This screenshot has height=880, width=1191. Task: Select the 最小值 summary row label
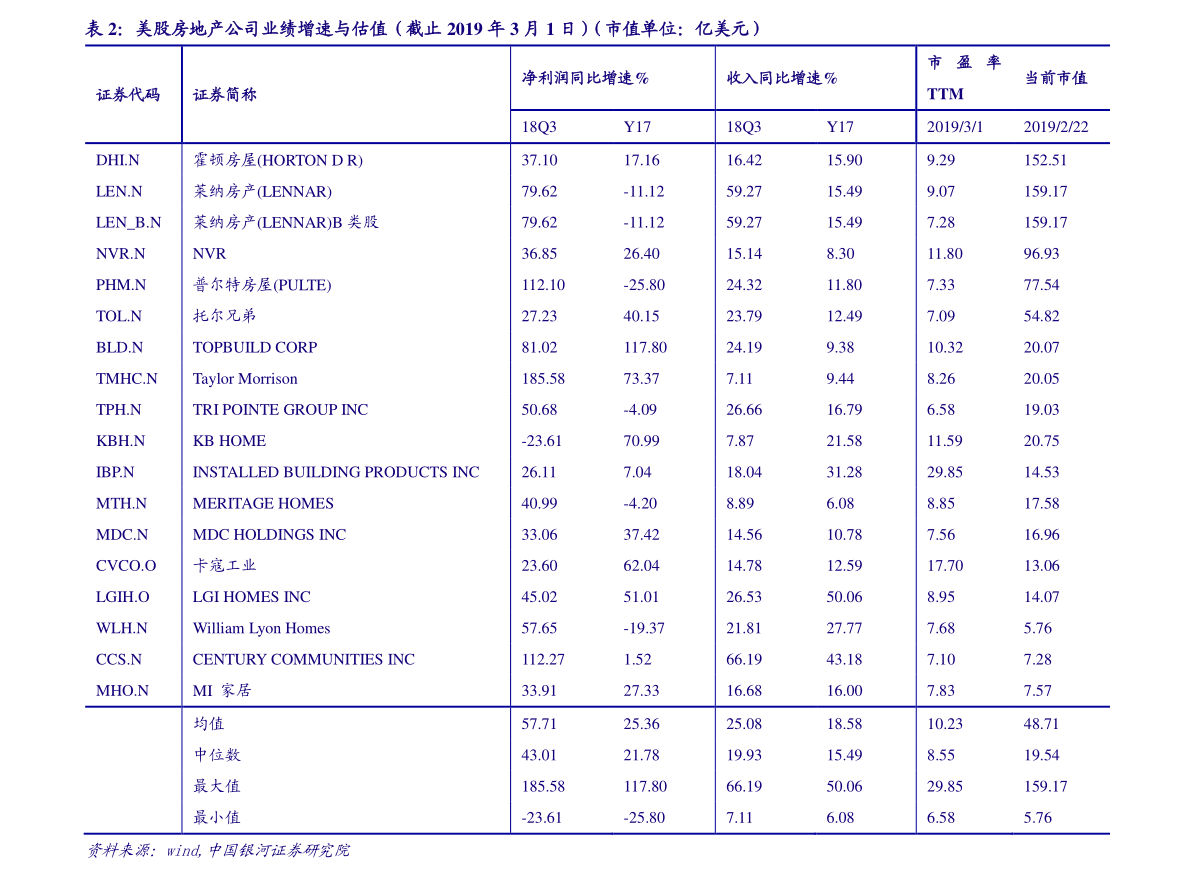[x=216, y=818]
